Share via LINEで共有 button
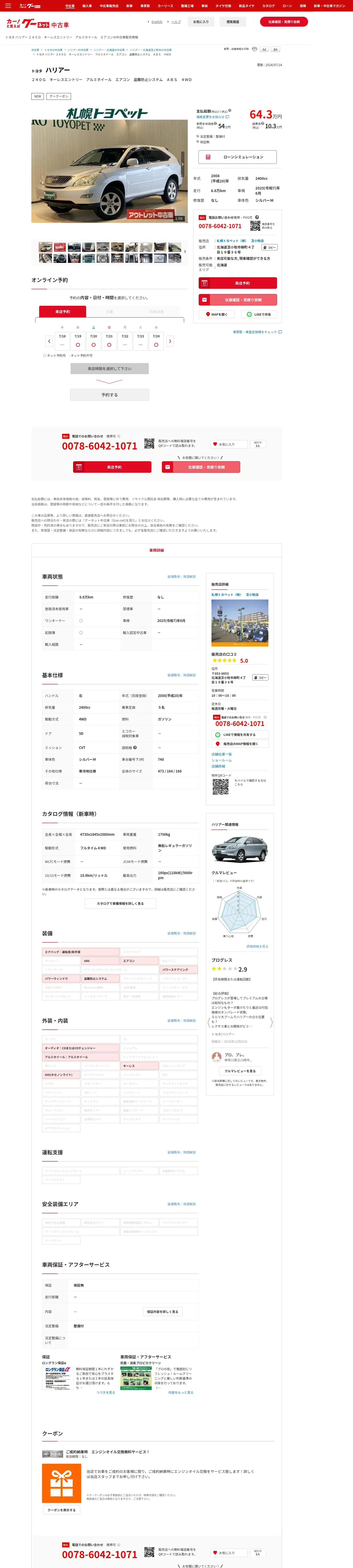This screenshot has width=353, height=1568. (x=259, y=314)
